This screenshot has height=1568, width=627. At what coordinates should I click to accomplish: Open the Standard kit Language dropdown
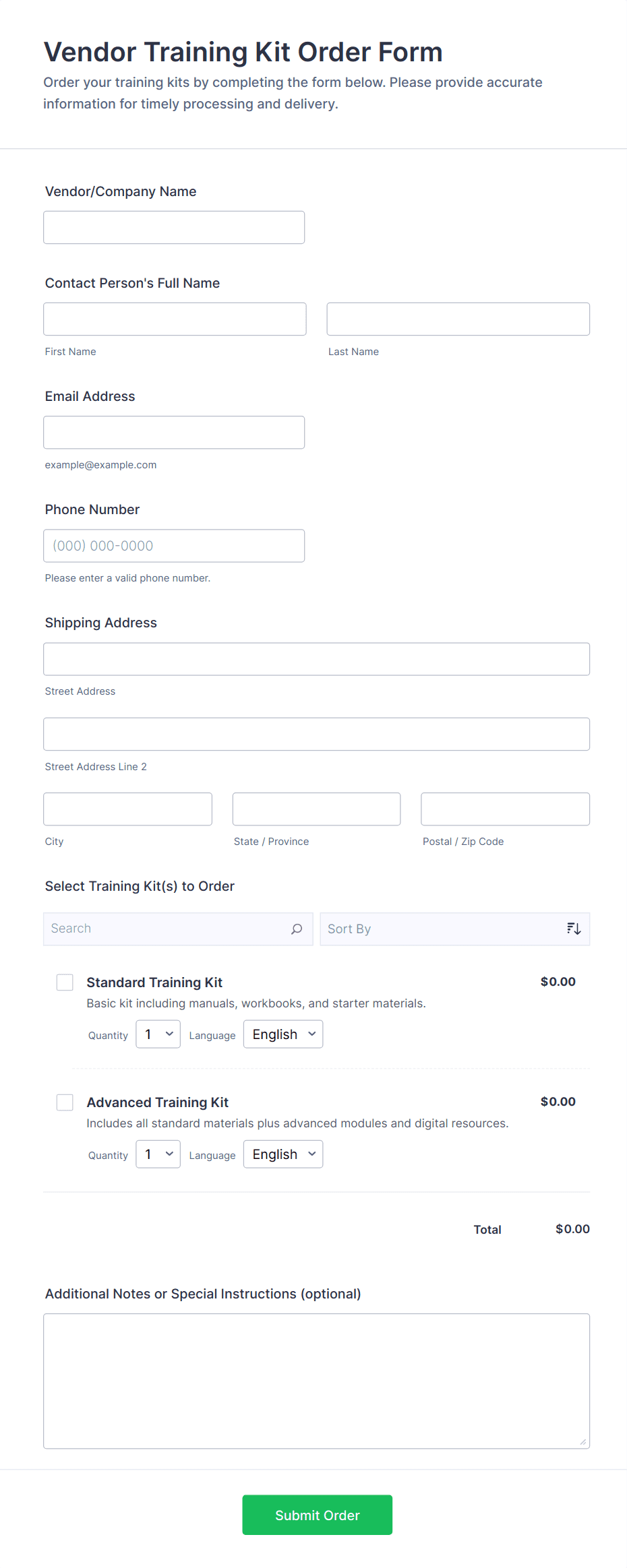tap(282, 1034)
